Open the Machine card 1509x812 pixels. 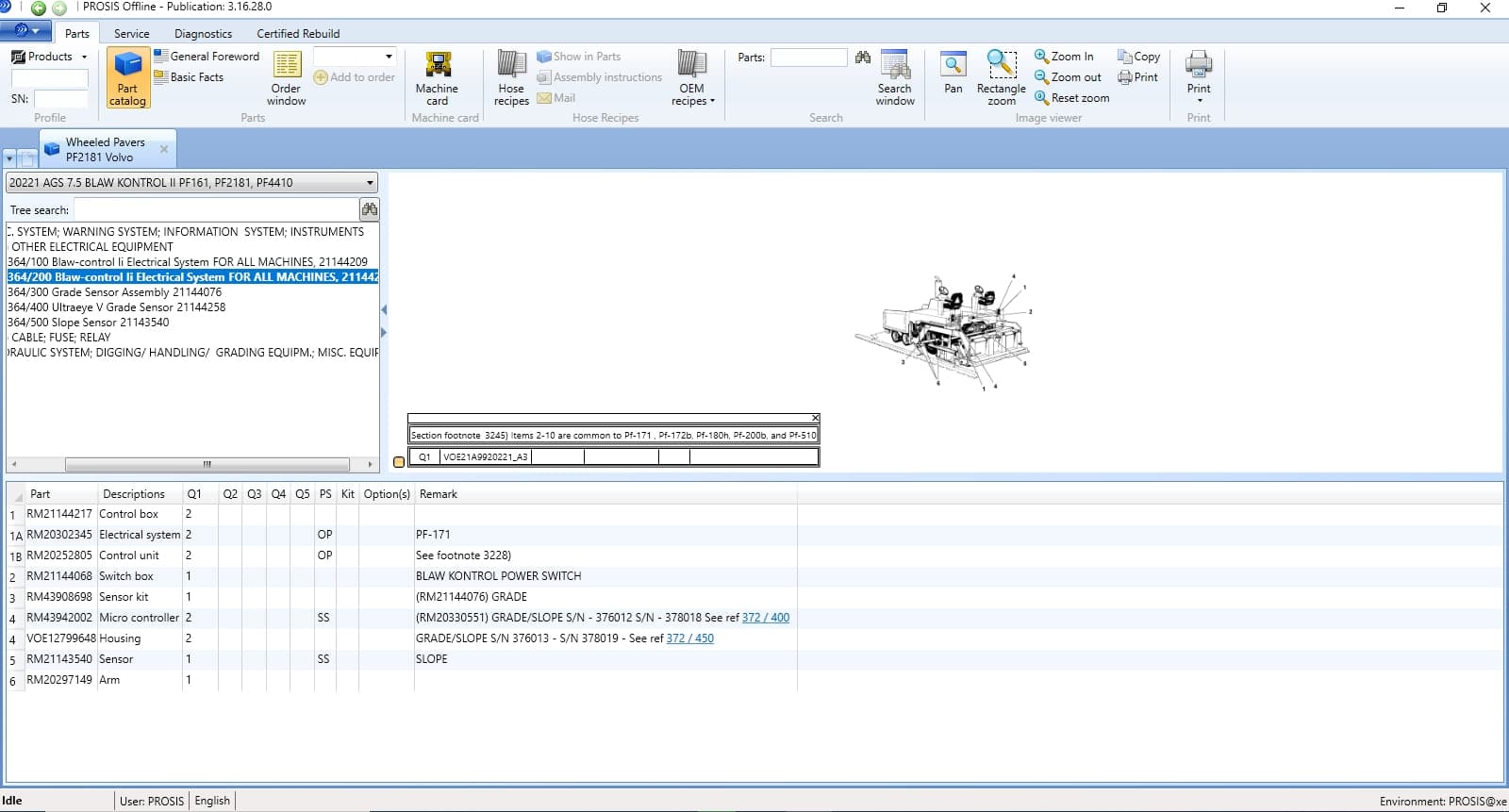[437, 78]
